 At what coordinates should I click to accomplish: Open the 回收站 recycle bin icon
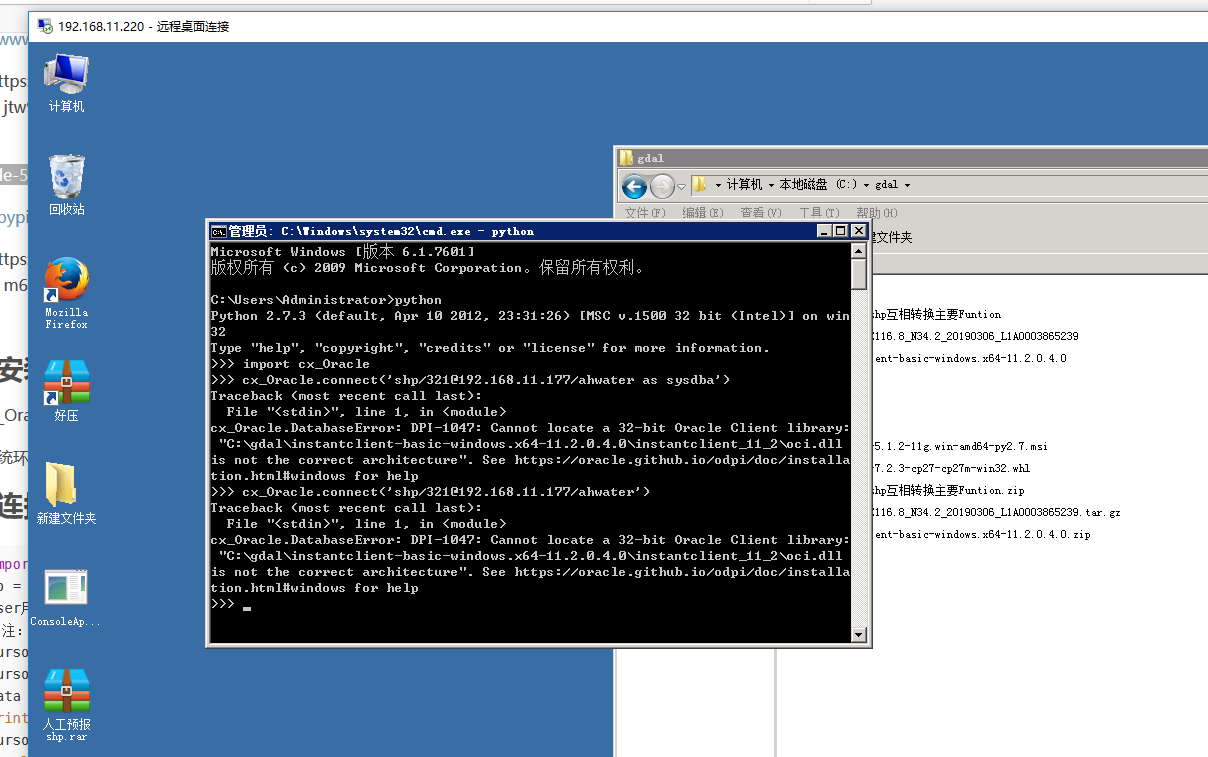point(67,185)
